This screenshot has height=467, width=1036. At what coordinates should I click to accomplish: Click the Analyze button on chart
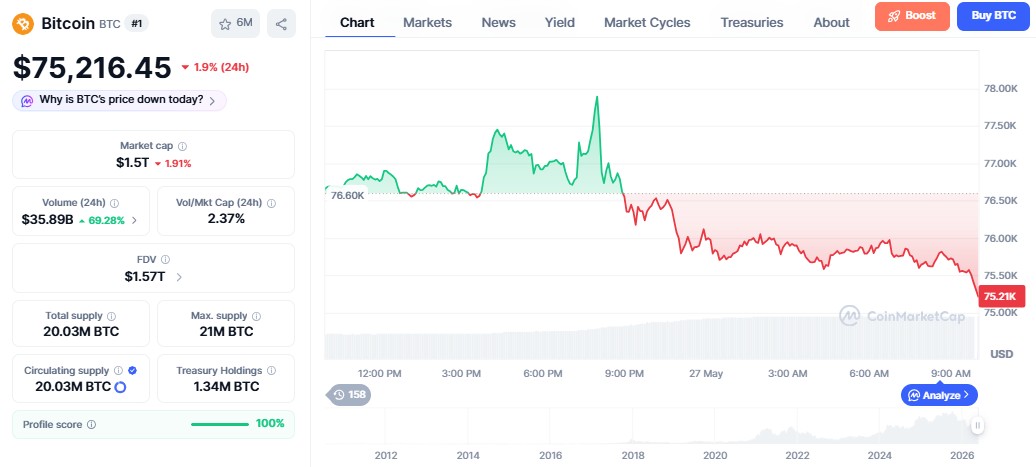click(939, 395)
